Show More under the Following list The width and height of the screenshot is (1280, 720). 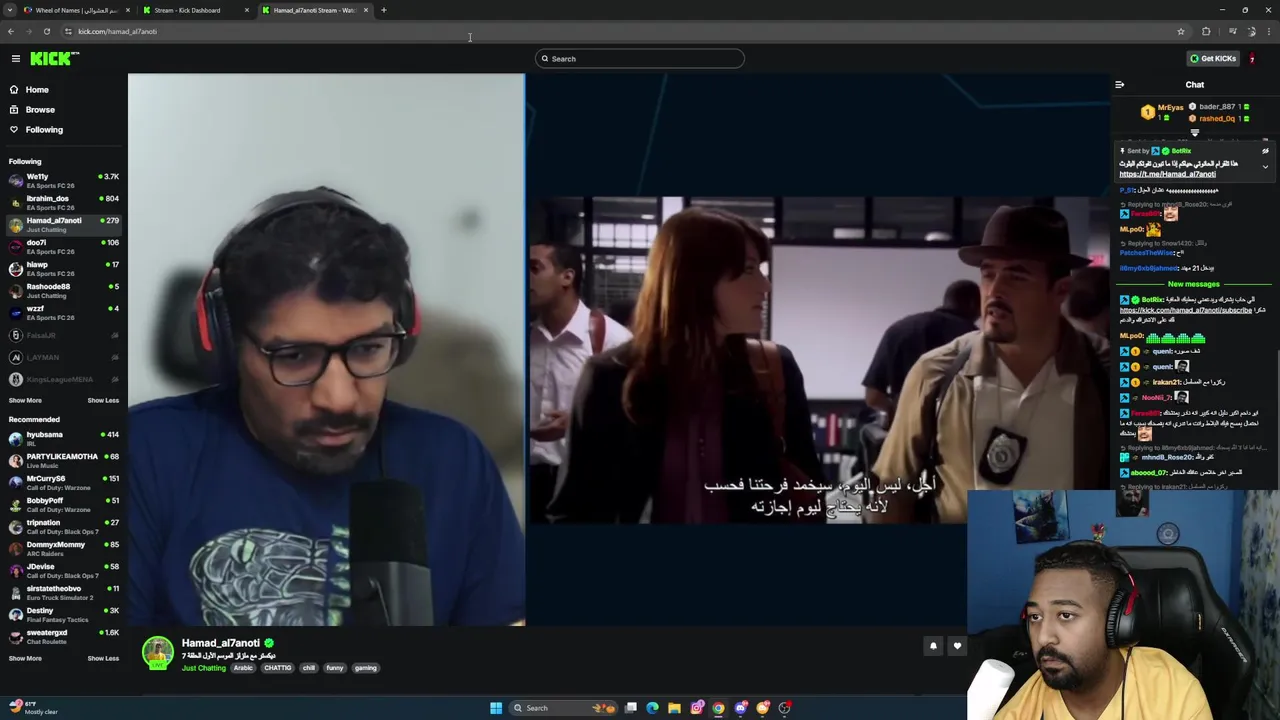(25, 400)
